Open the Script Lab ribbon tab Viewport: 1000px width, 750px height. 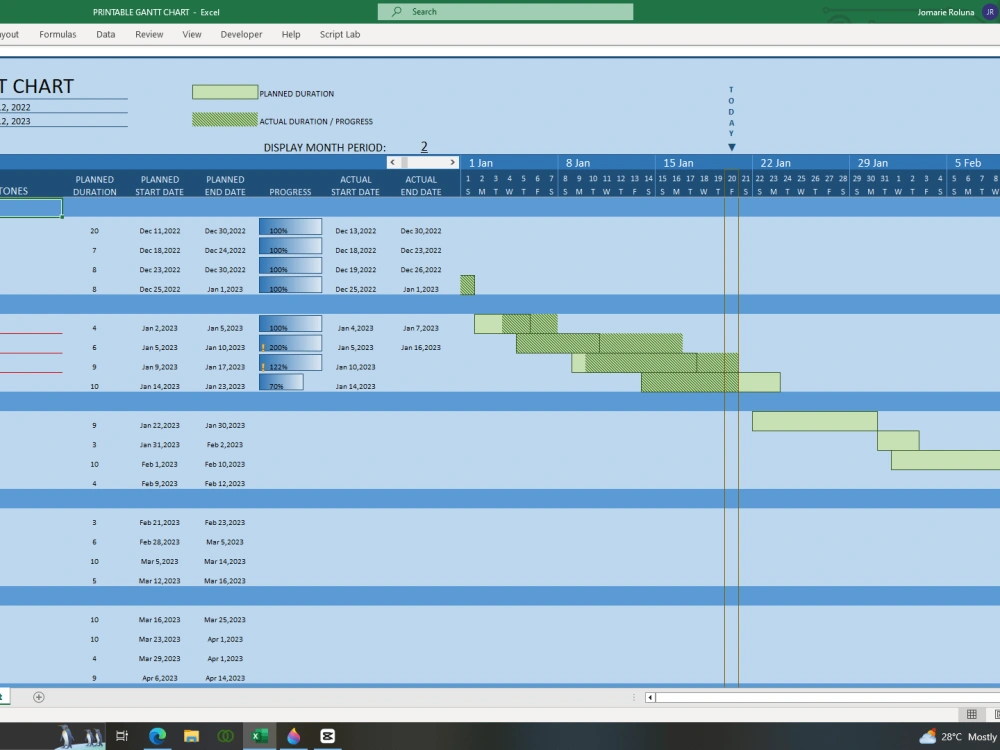click(x=340, y=34)
